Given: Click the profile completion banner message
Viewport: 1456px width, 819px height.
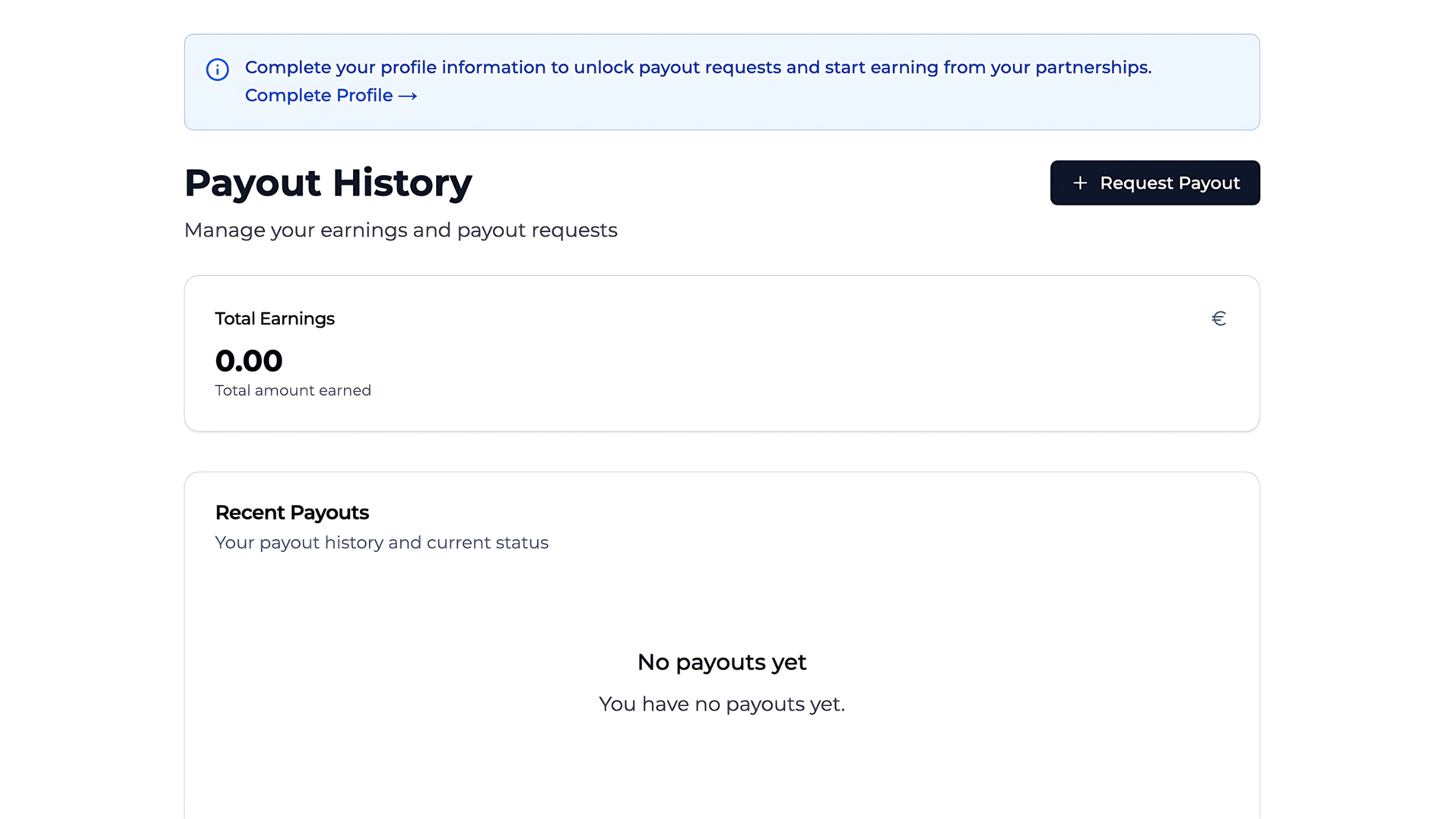Looking at the screenshot, I should (698, 68).
